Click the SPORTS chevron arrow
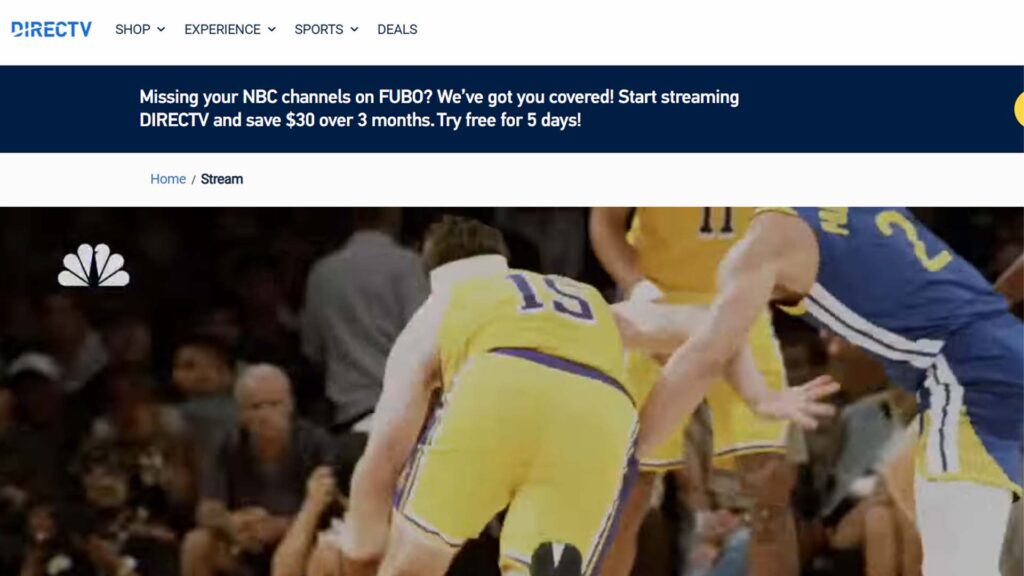Screen dimensions: 1024x576 click(355, 29)
